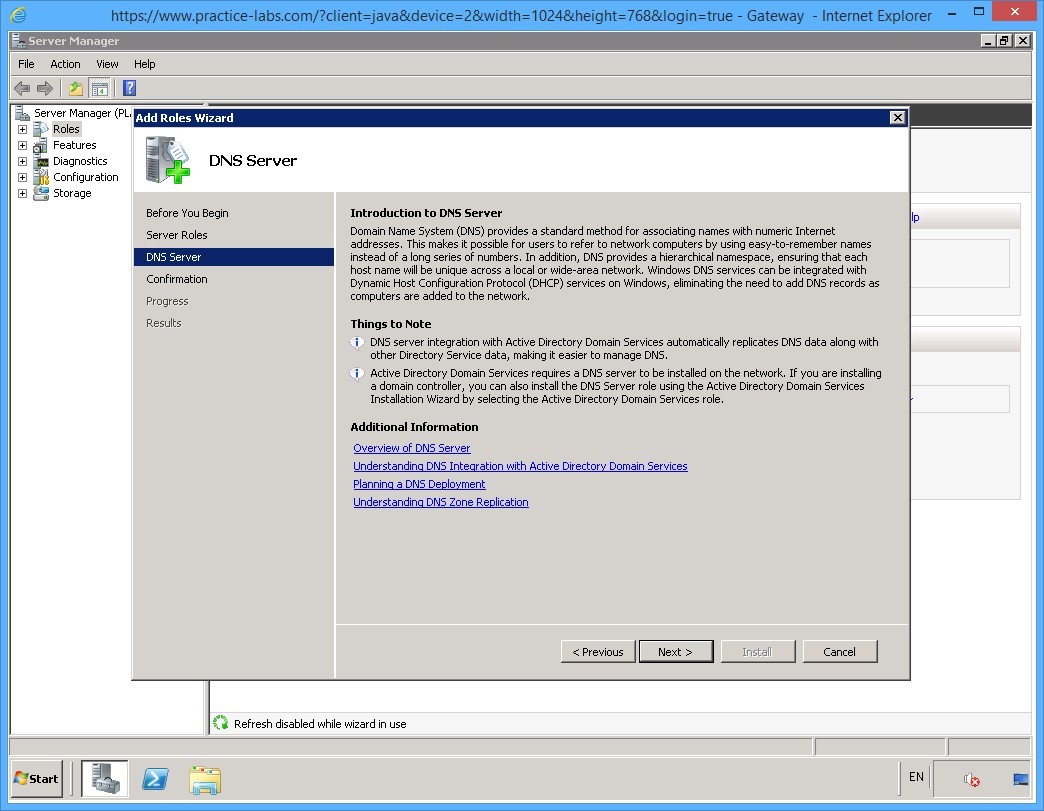
Task: Click the Start button
Action: (36, 778)
